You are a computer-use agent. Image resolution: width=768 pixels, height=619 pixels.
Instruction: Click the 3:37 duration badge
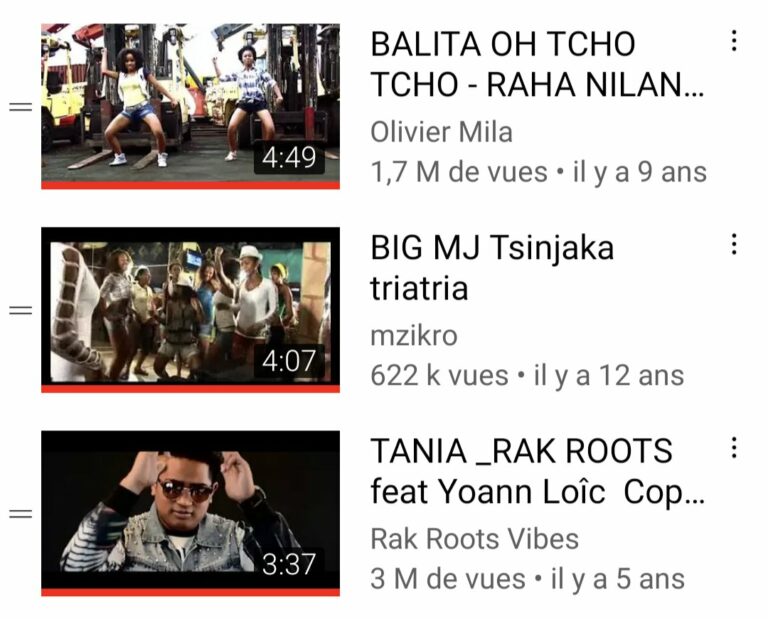click(x=289, y=564)
